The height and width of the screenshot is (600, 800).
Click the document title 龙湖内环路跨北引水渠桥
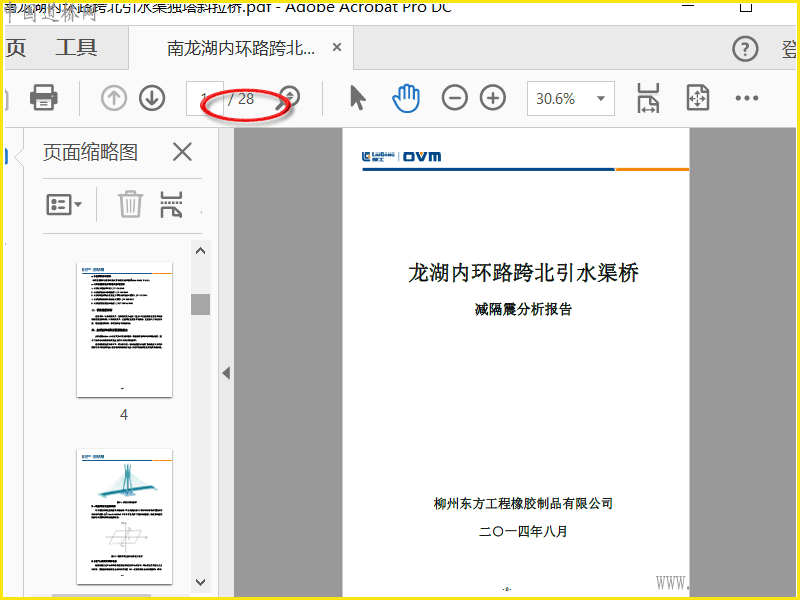pos(523,272)
